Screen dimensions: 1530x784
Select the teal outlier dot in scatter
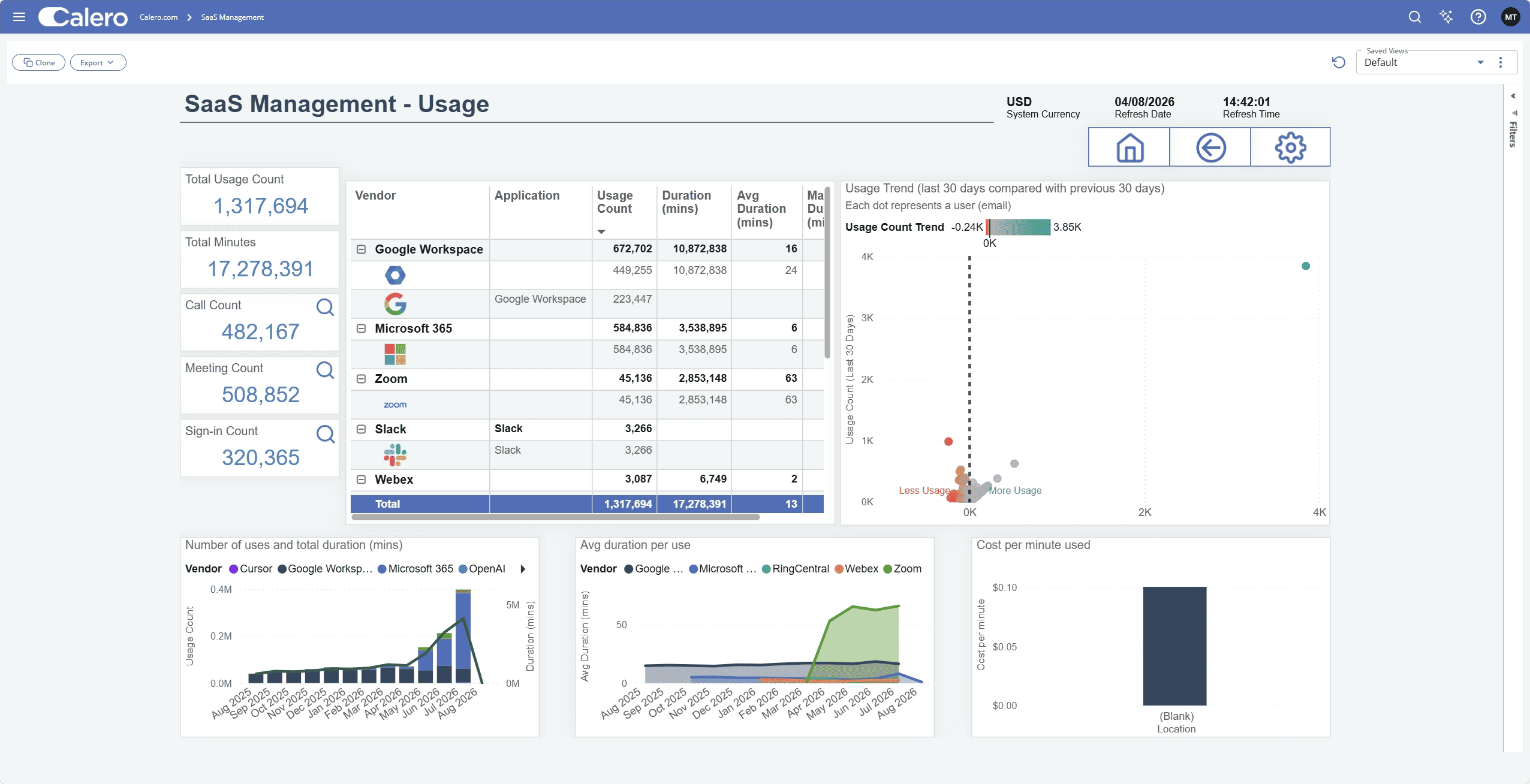coord(1306,266)
